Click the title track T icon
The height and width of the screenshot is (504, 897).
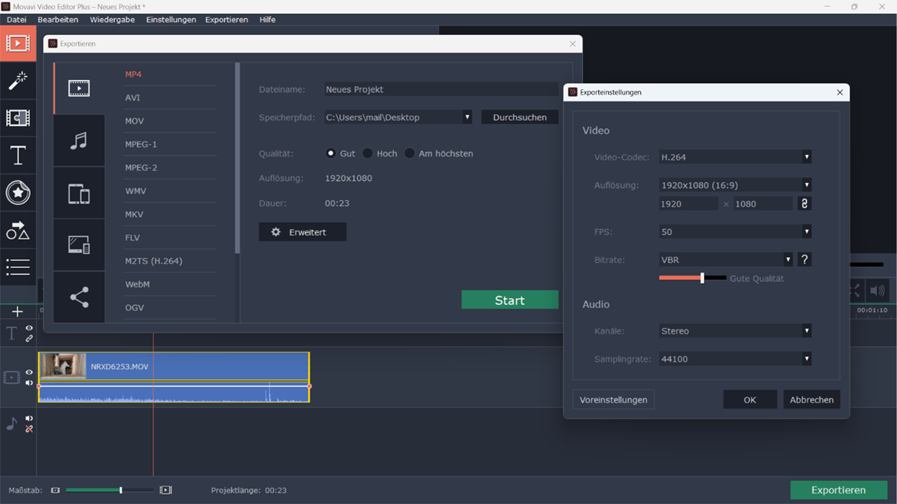coord(11,333)
